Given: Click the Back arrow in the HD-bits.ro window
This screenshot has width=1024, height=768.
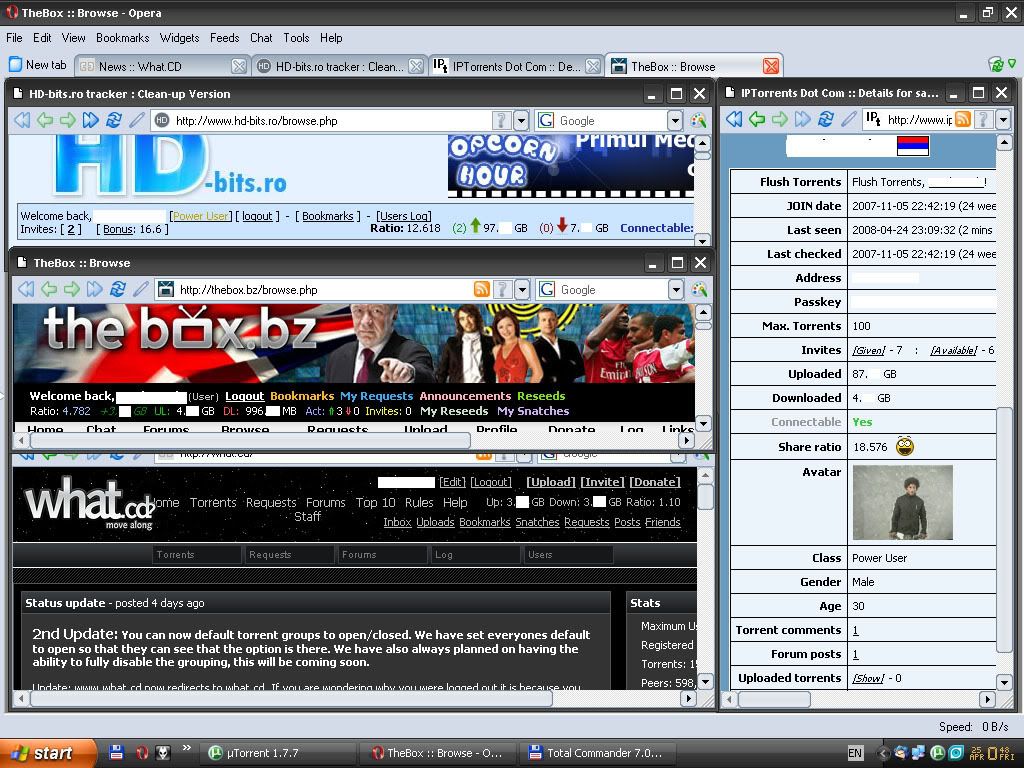Looking at the screenshot, I should [x=44, y=120].
